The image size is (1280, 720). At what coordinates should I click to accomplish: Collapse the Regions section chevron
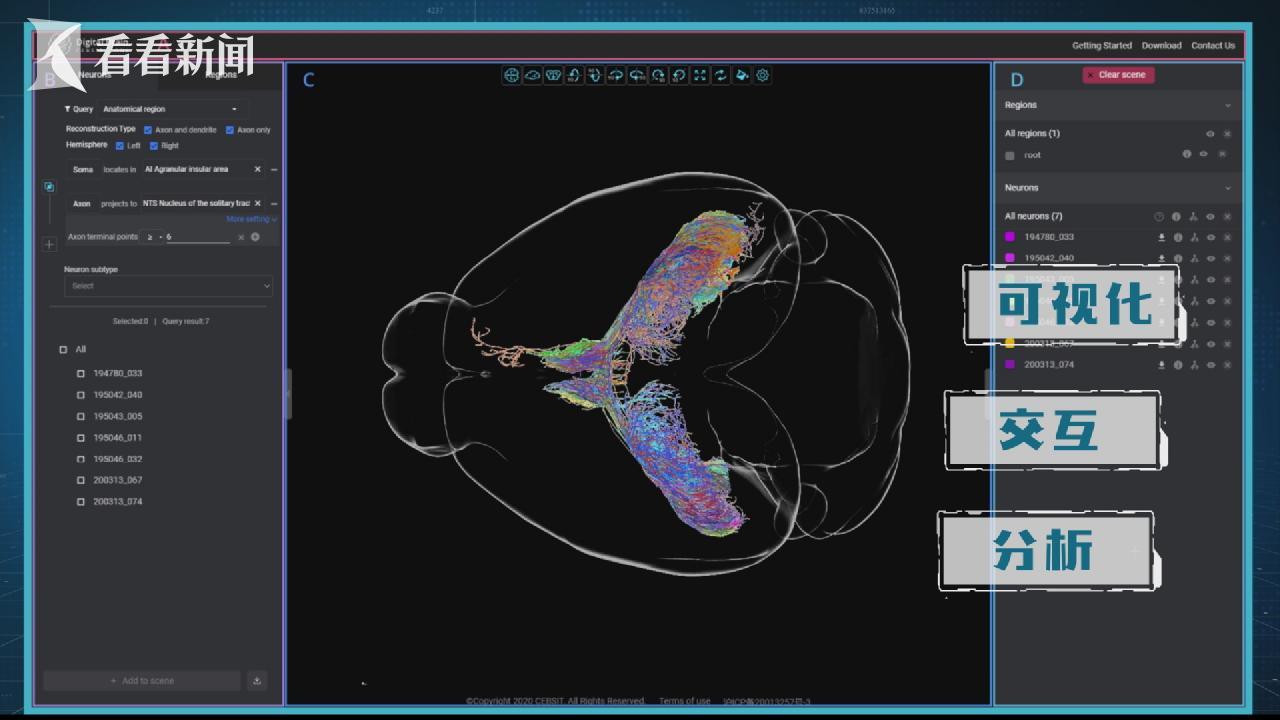click(x=1228, y=105)
